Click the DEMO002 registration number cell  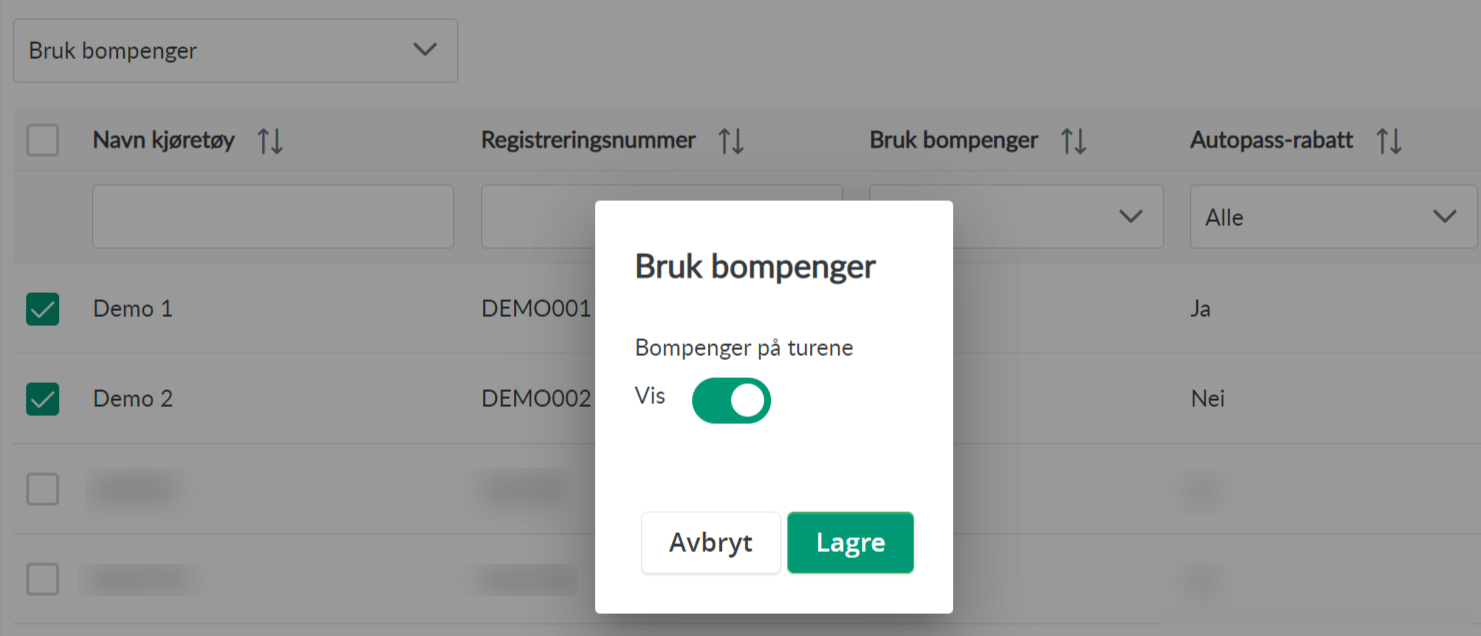pos(536,399)
